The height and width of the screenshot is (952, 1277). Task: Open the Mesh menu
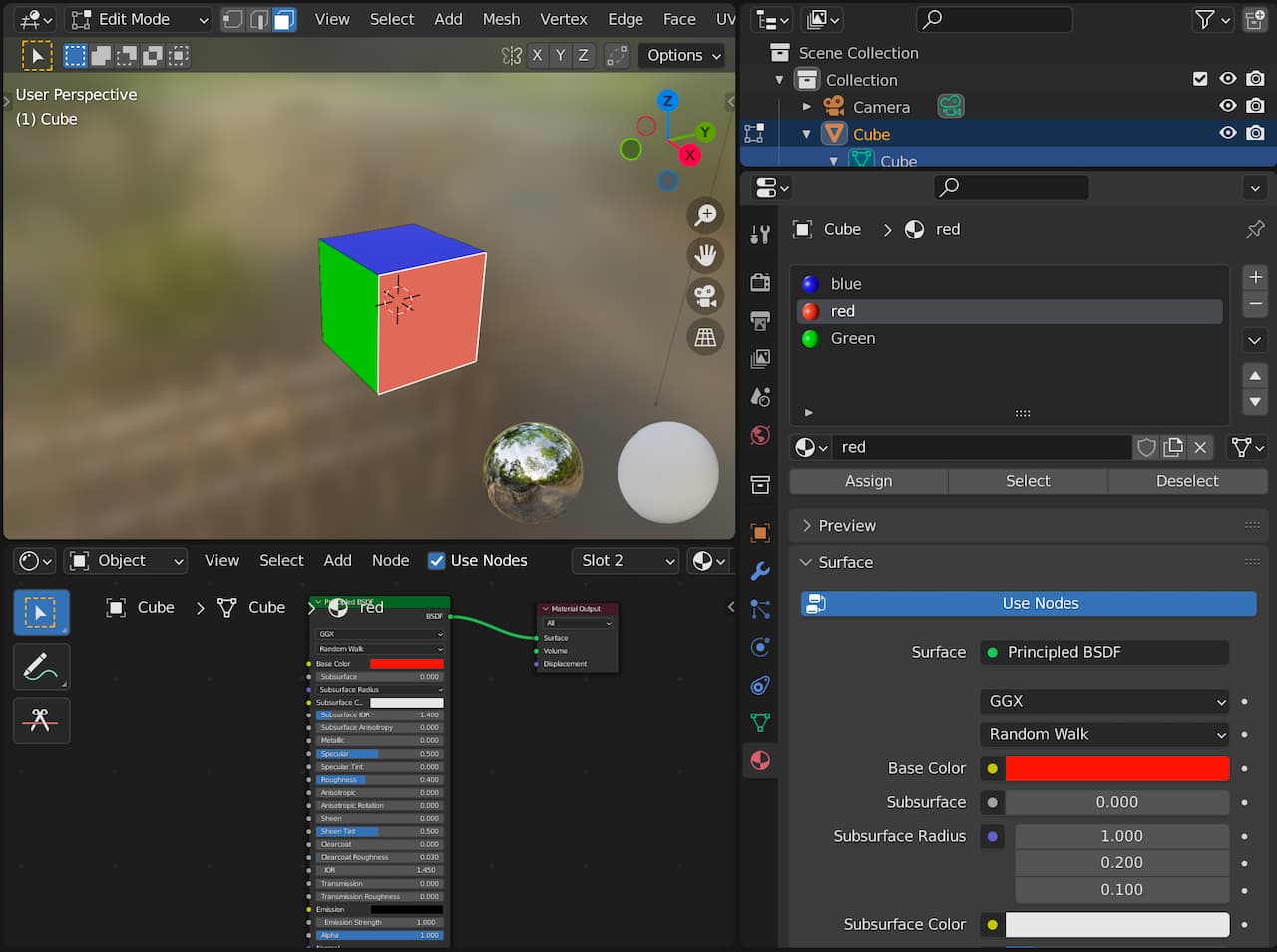click(x=501, y=19)
